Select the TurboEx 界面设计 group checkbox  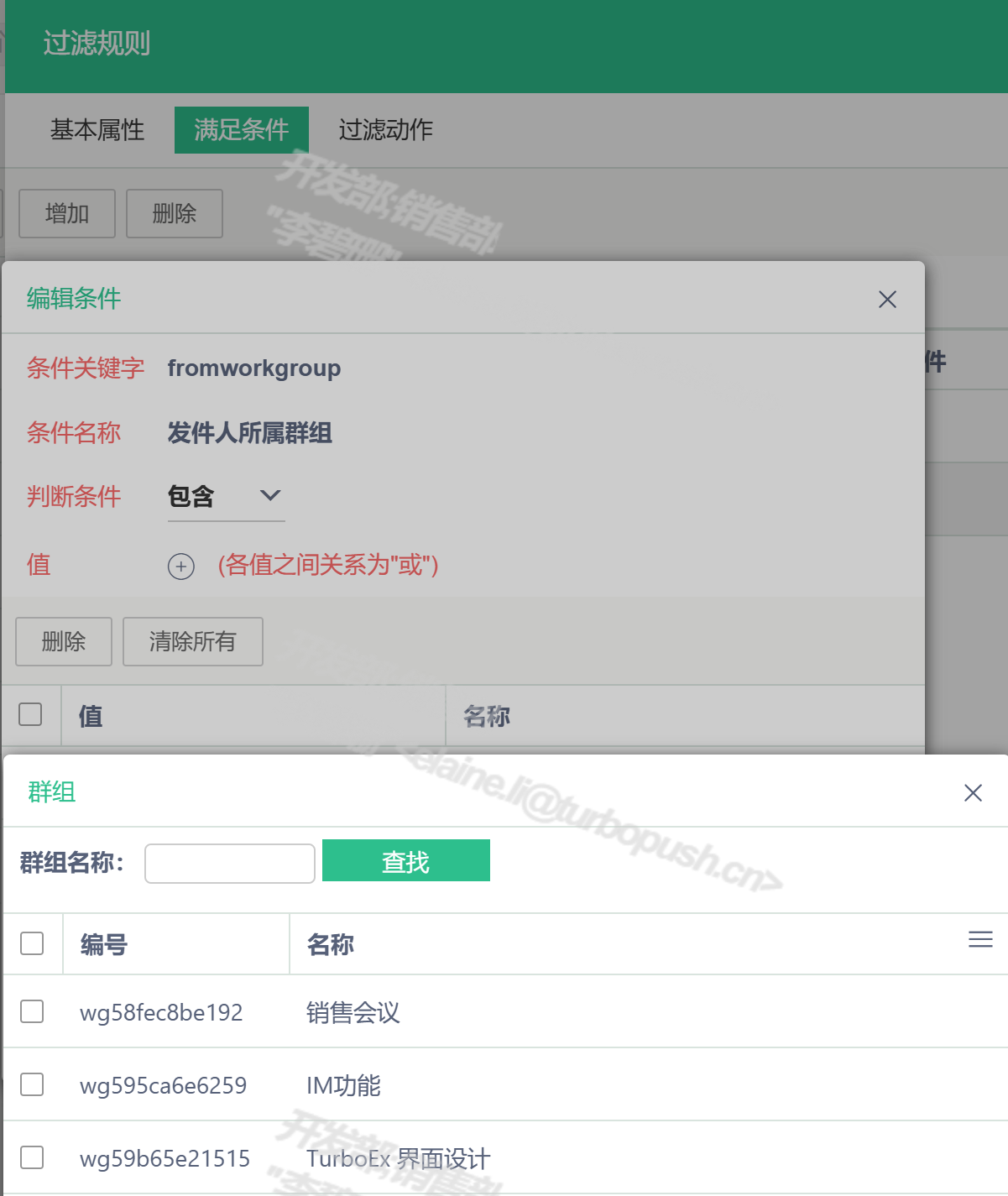(x=32, y=1157)
